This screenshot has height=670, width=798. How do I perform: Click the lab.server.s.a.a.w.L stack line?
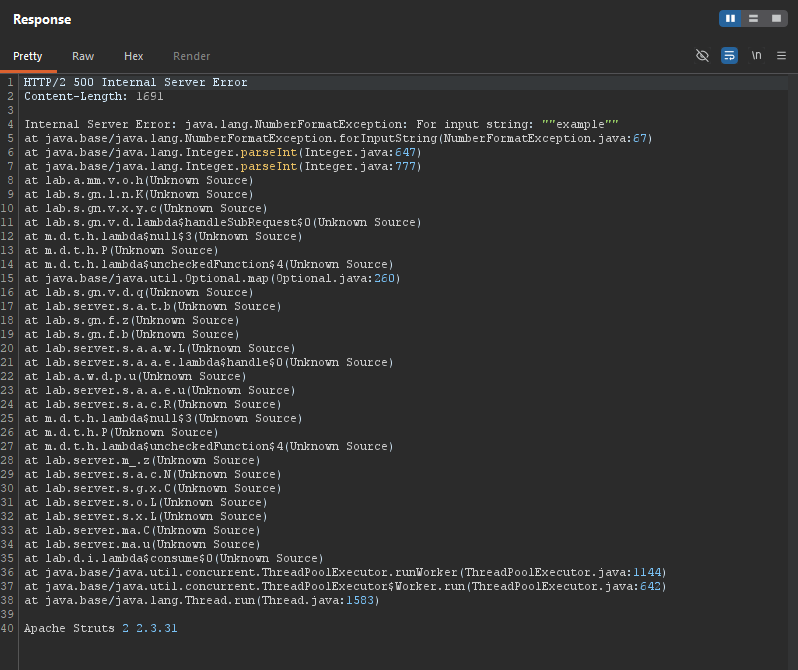pos(160,348)
